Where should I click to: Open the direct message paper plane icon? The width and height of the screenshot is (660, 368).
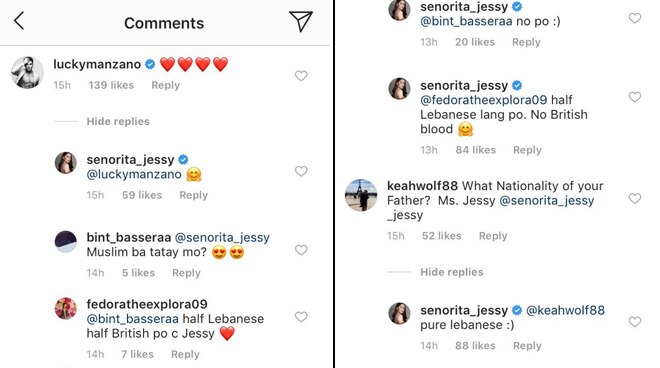coord(301,21)
